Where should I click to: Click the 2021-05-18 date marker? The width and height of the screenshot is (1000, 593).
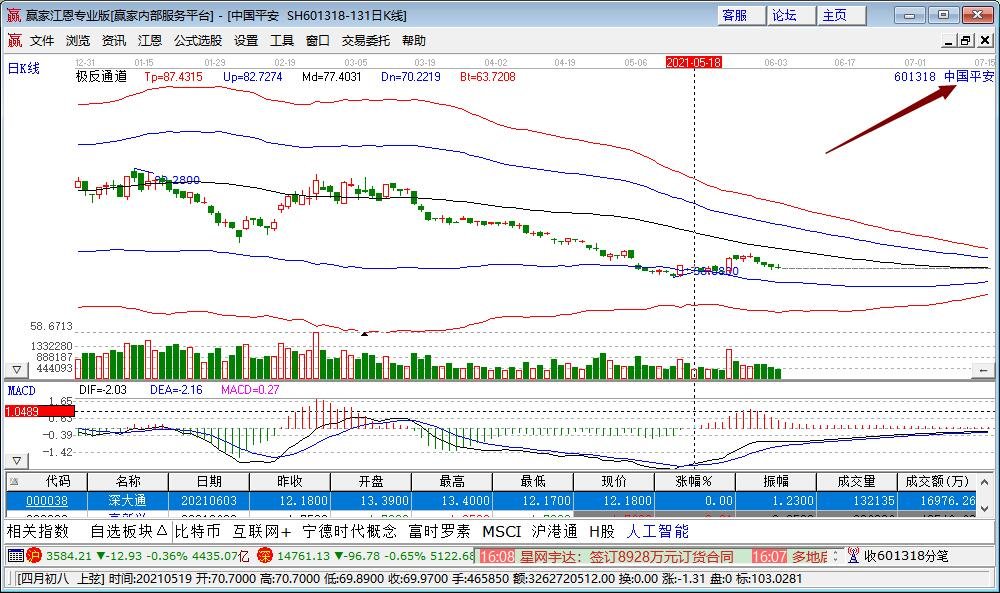point(693,62)
